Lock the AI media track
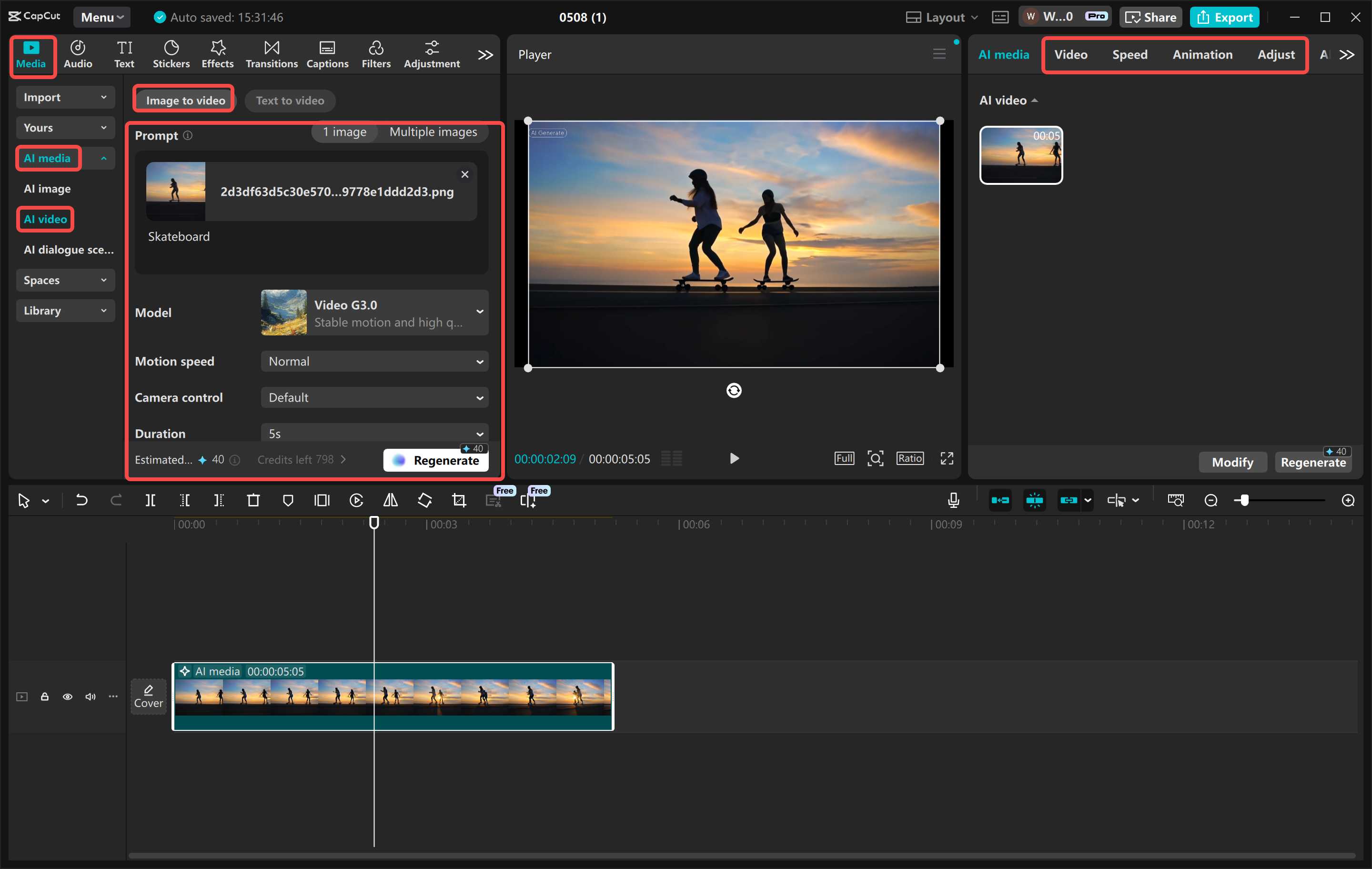 (45, 697)
